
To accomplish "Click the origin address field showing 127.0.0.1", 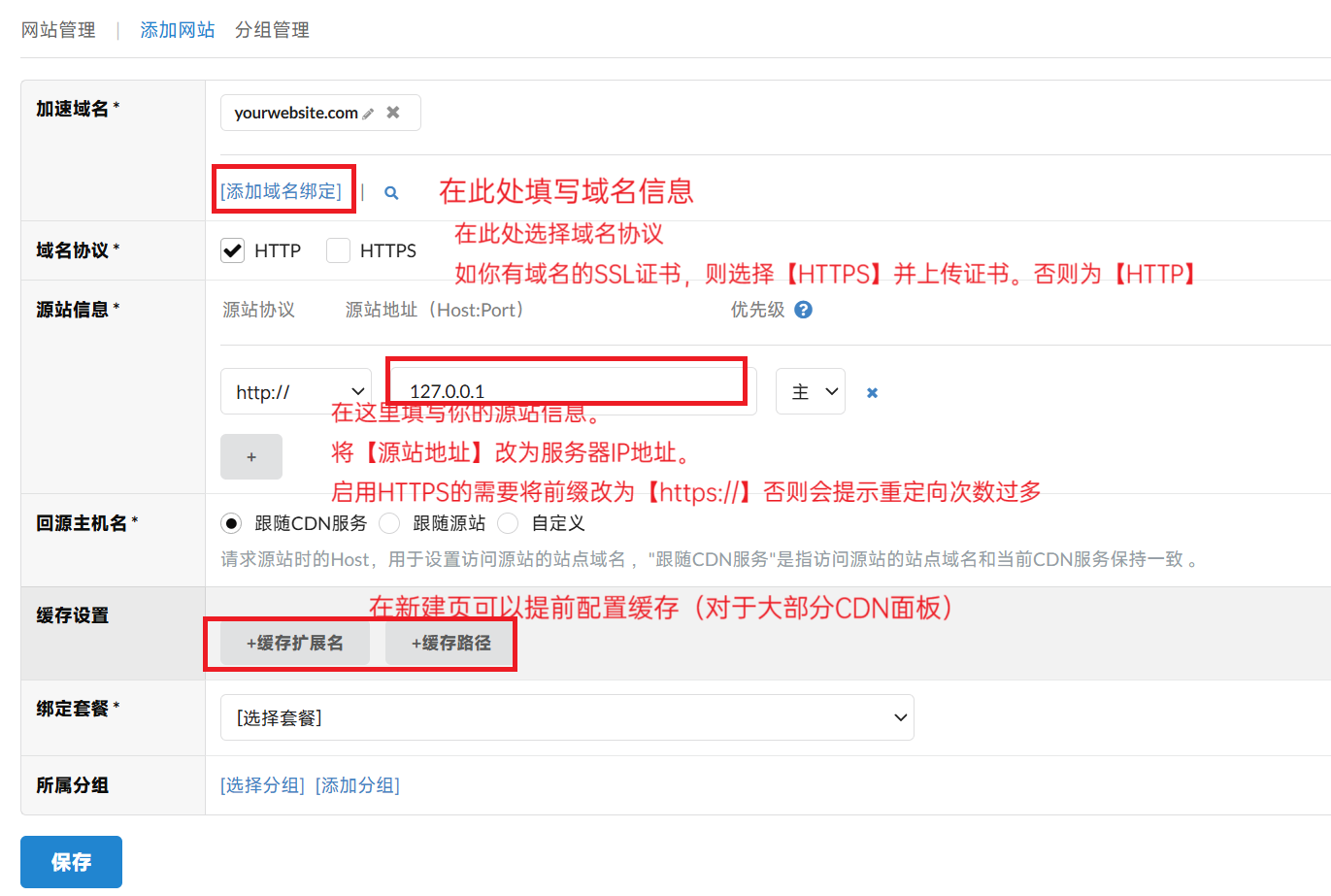I will point(571,391).
